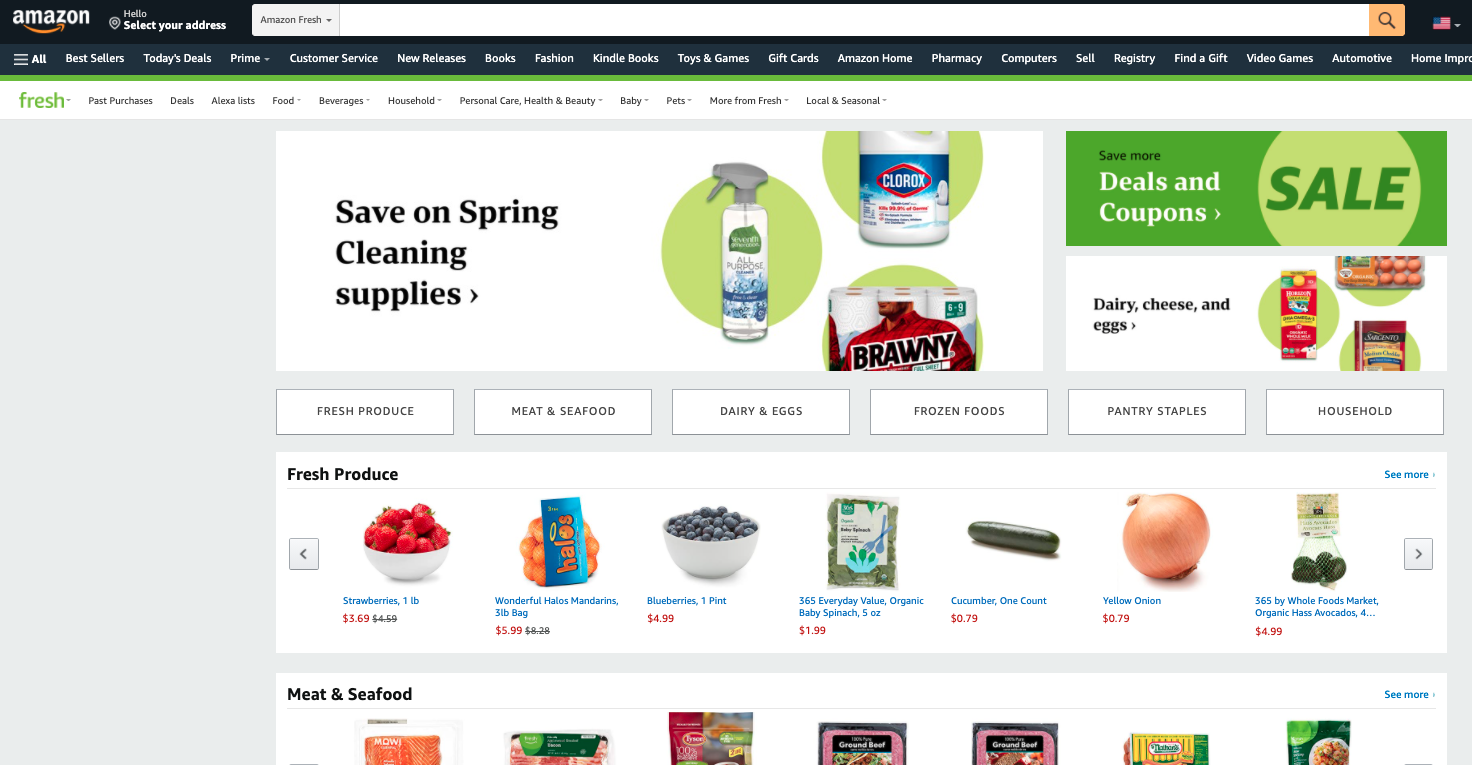
Task: Click into the main search field
Action: [x=854, y=20]
